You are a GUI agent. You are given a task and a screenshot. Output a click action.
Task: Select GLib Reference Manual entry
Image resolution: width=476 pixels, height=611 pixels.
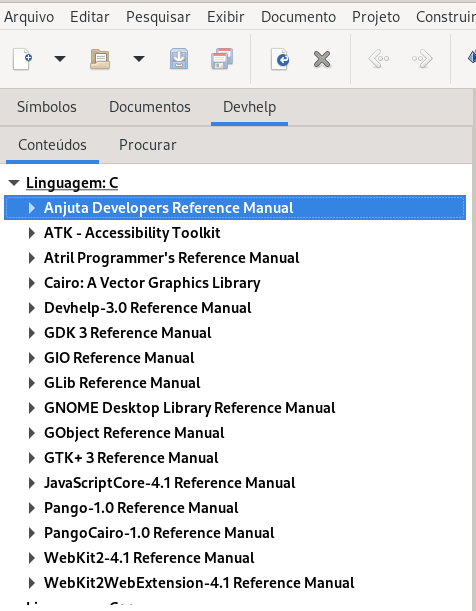coord(122,383)
